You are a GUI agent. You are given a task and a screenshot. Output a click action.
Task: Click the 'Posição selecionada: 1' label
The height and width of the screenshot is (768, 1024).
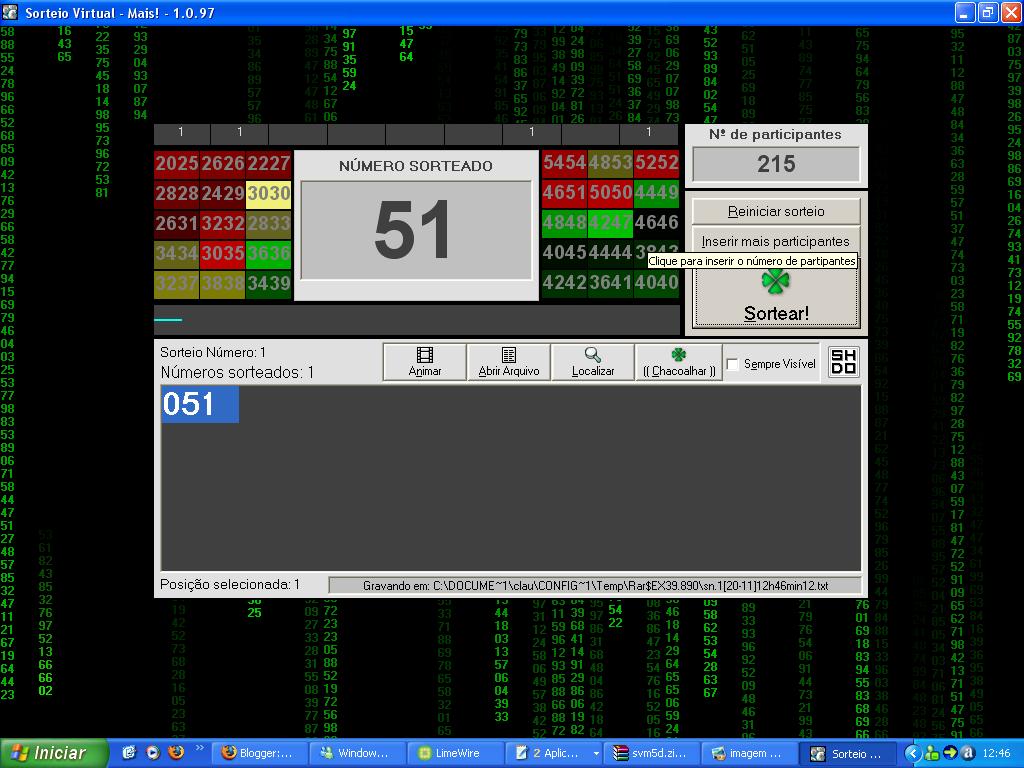coord(230,584)
